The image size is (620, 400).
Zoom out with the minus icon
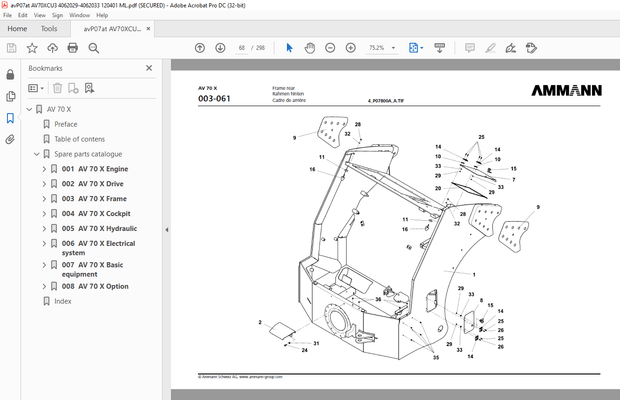[330, 48]
